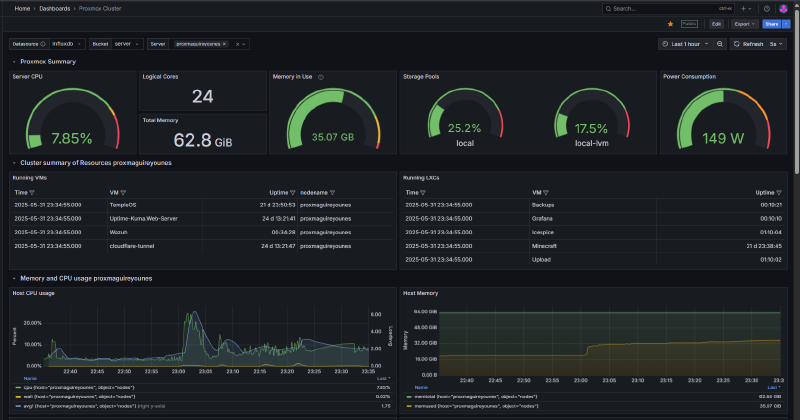Open Memory in Use info icon
Image resolution: width=800 pixels, height=420 pixels.
321,78
